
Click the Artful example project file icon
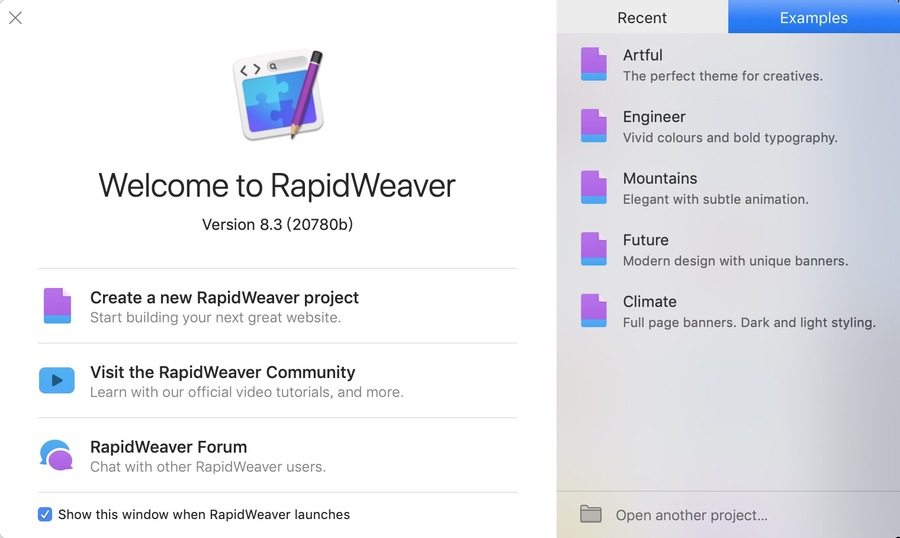594,64
